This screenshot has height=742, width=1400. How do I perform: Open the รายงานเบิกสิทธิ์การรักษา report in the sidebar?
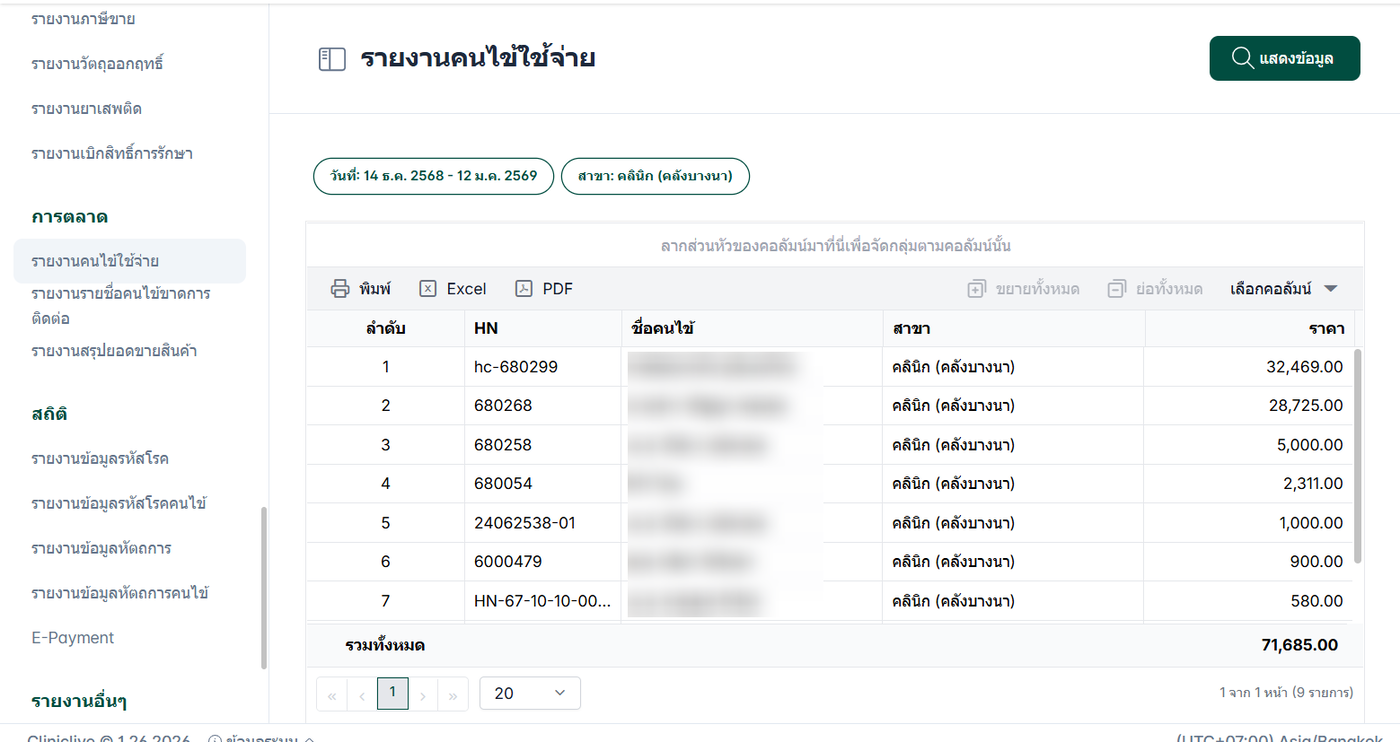click(x=112, y=154)
